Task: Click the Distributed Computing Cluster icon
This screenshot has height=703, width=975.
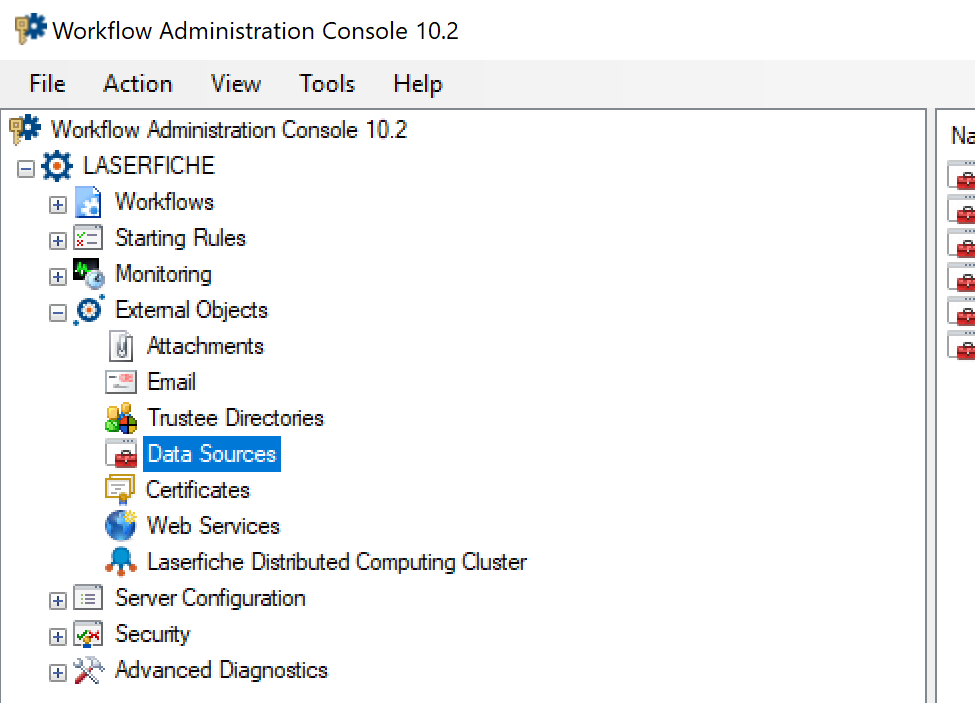Action: [x=121, y=562]
